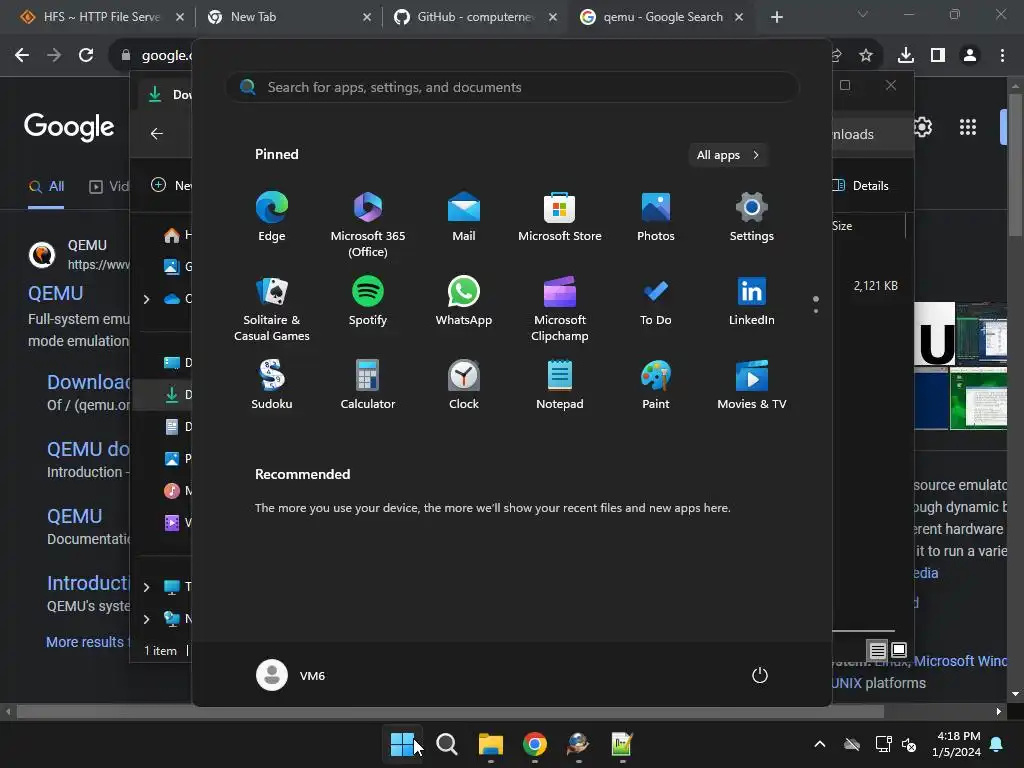The height and width of the screenshot is (768, 1024).
Task: Open the notification bell in tray
Action: click(996, 744)
